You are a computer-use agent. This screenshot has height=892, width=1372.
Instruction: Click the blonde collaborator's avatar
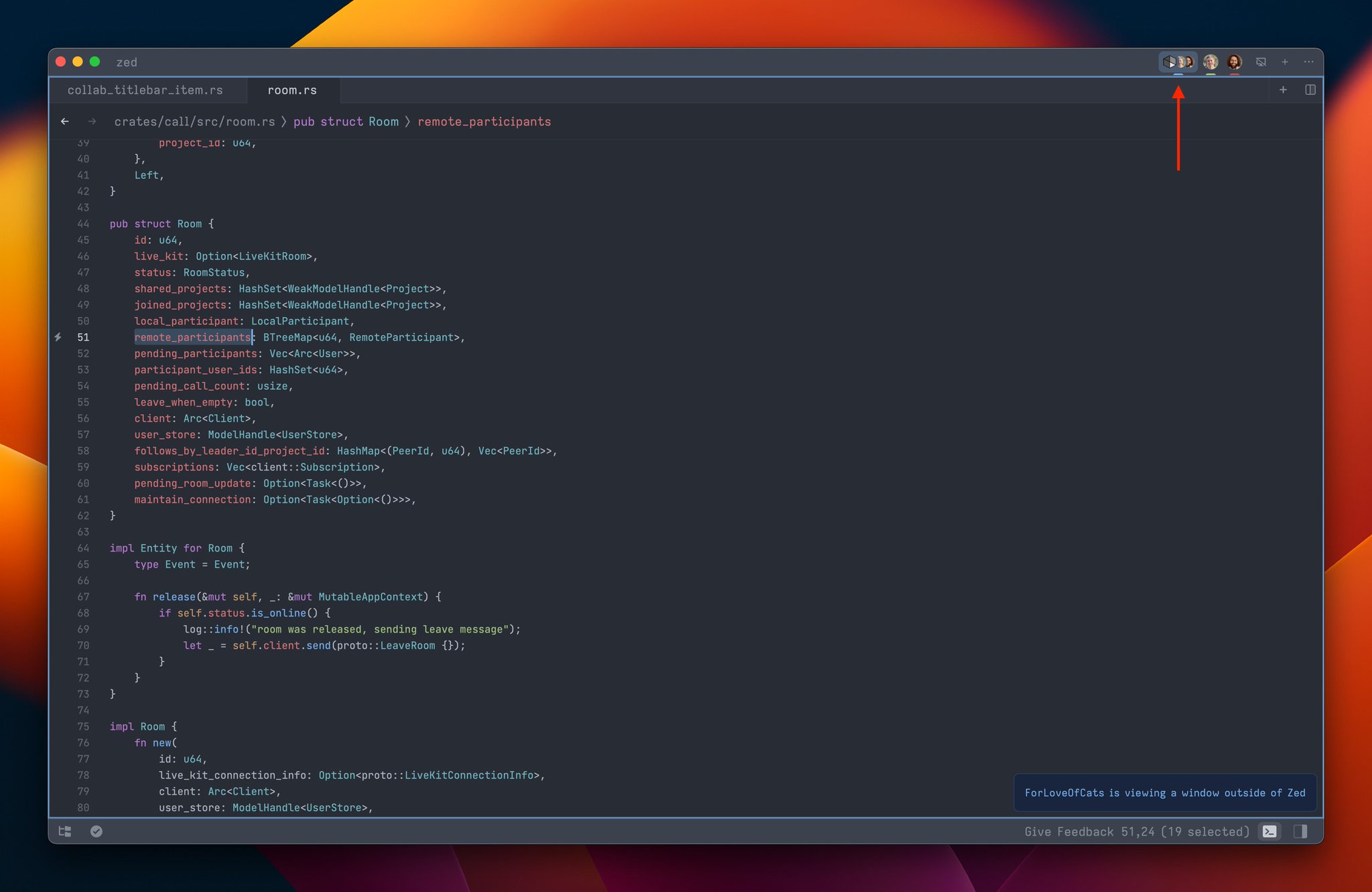coord(1211,62)
